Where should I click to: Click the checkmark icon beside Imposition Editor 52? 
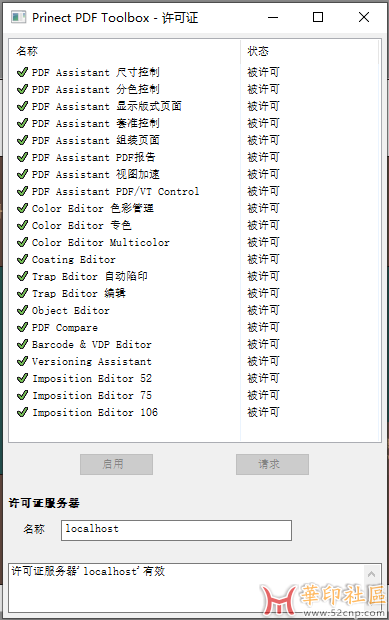click(22, 378)
